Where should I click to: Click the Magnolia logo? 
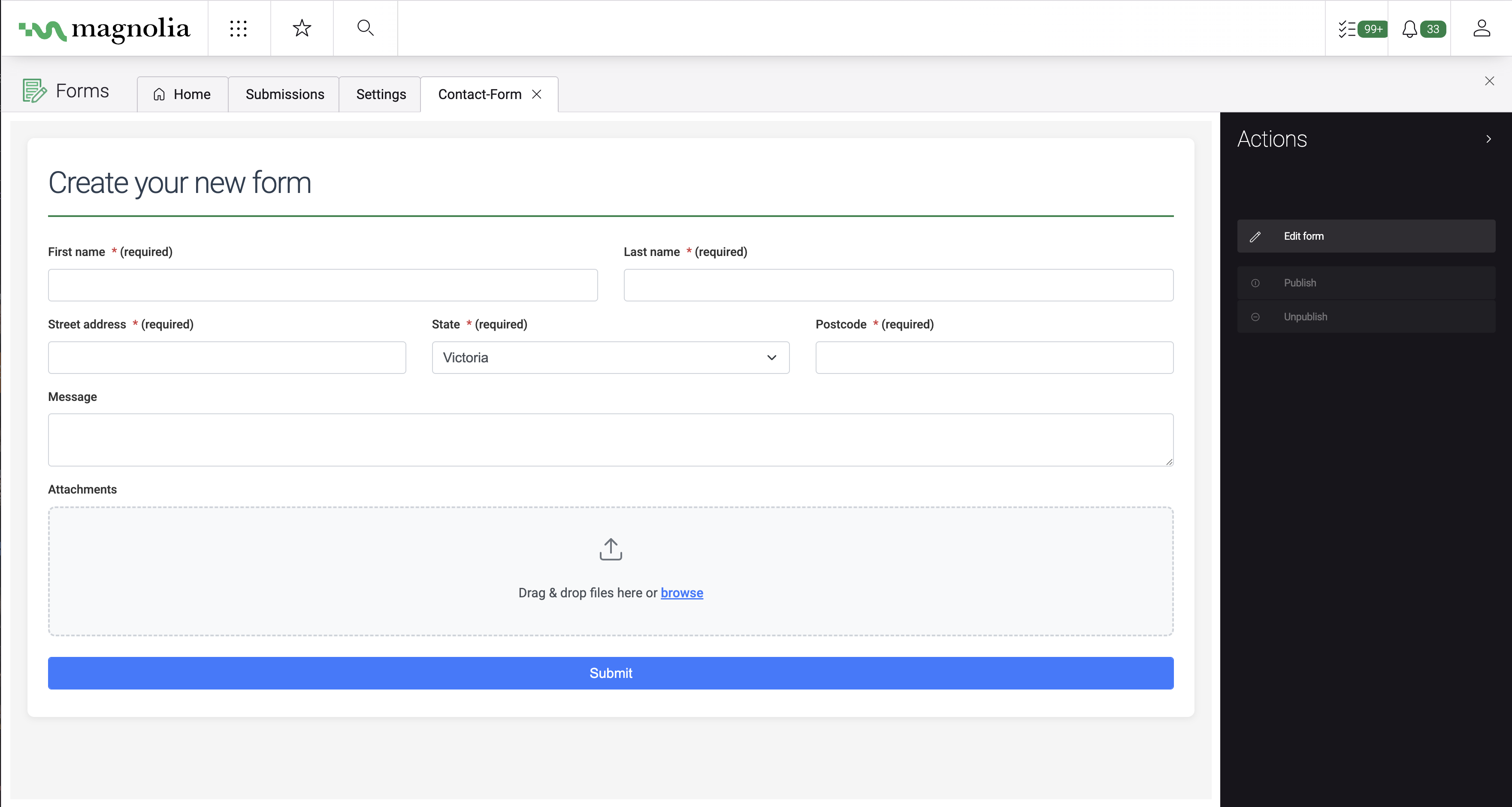tap(105, 29)
